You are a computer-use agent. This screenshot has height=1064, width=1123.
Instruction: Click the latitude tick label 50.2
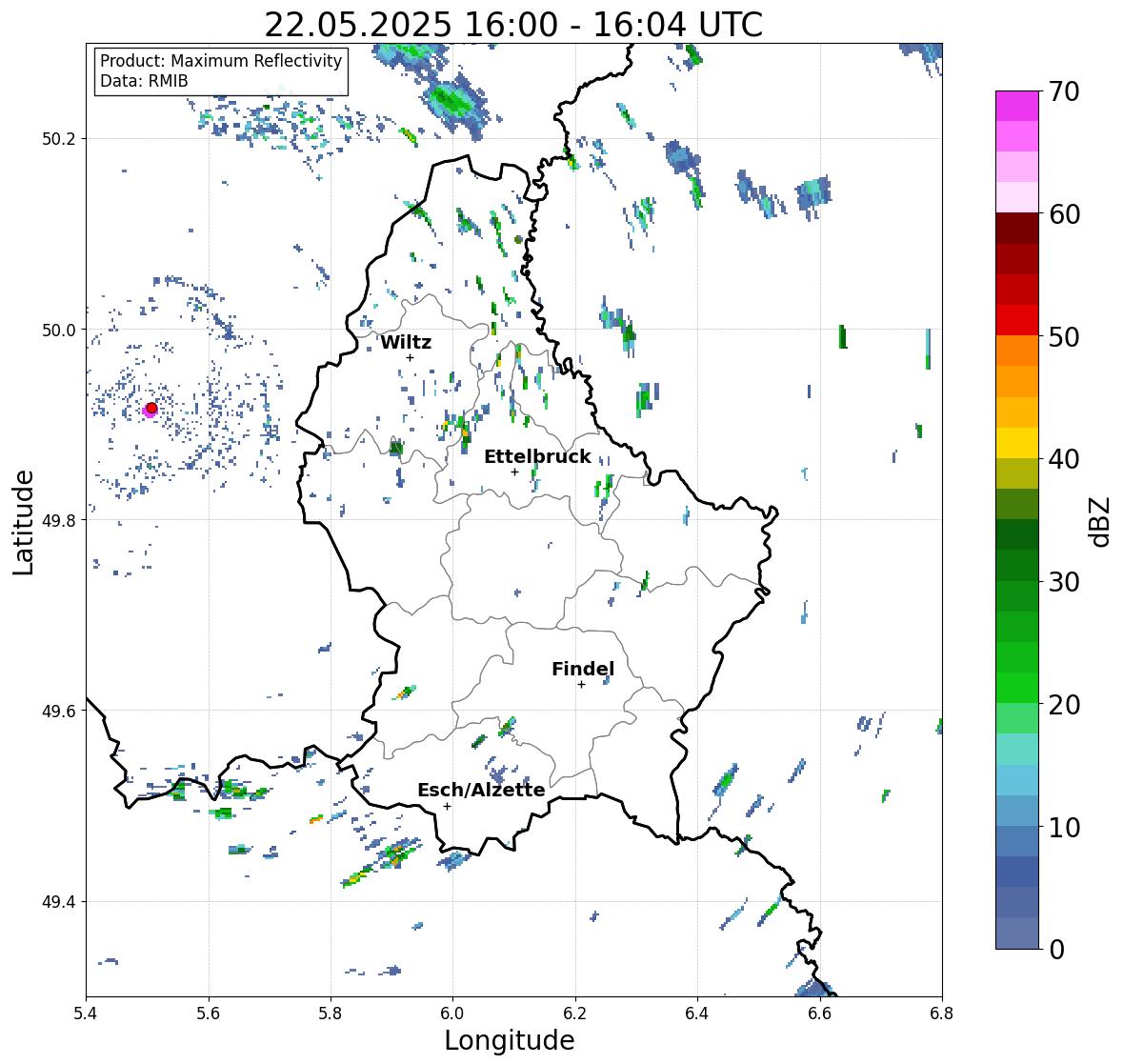pos(59,139)
